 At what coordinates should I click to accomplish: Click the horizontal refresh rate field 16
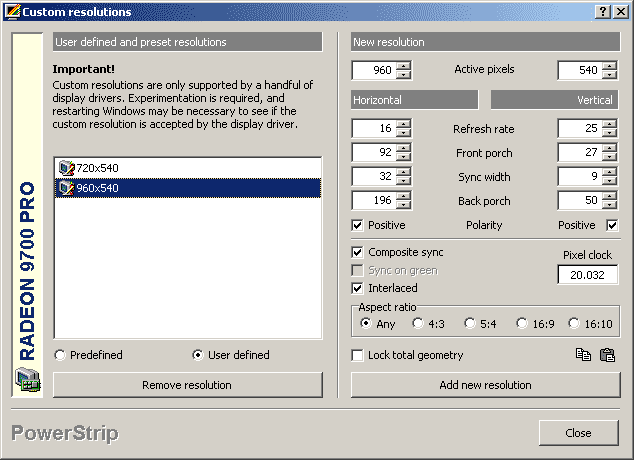(x=374, y=129)
